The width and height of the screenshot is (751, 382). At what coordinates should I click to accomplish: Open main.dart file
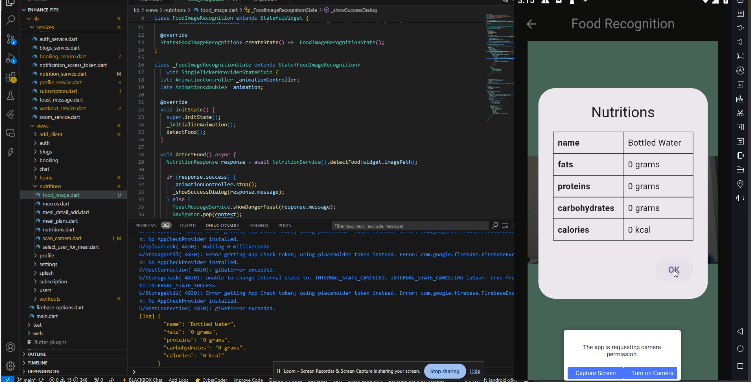47,316
